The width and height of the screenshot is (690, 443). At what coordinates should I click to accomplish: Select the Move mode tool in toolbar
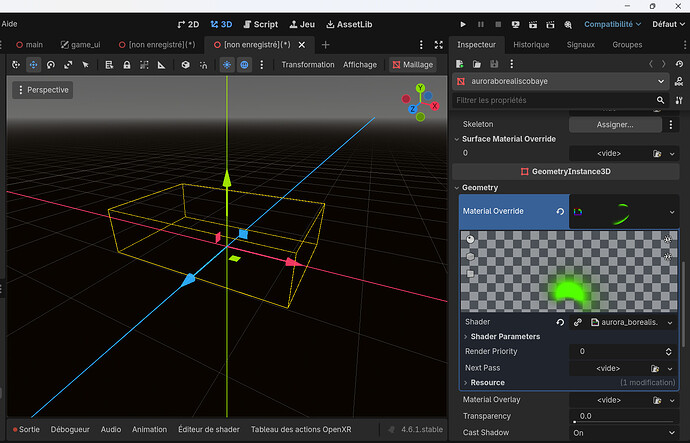33,64
